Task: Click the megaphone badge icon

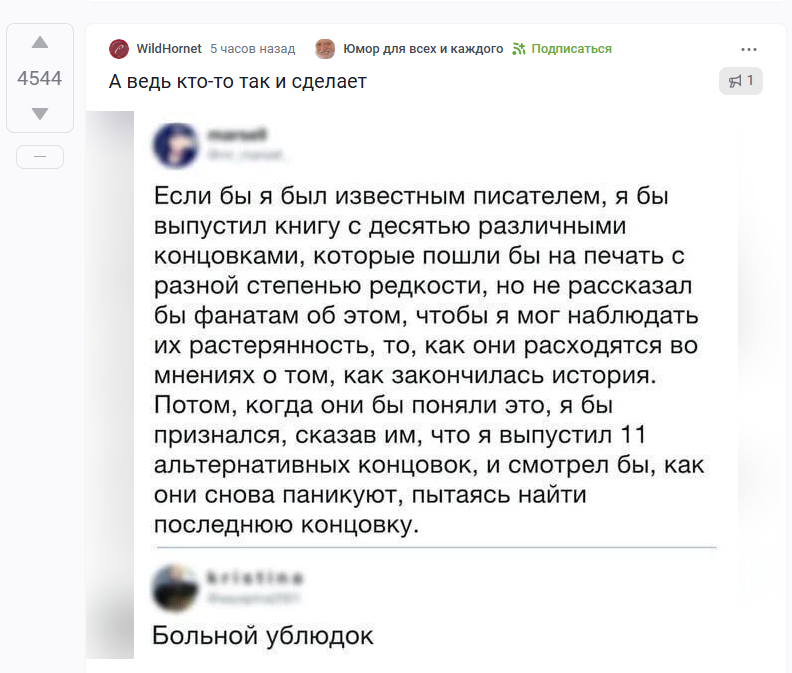Action: coord(735,81)
